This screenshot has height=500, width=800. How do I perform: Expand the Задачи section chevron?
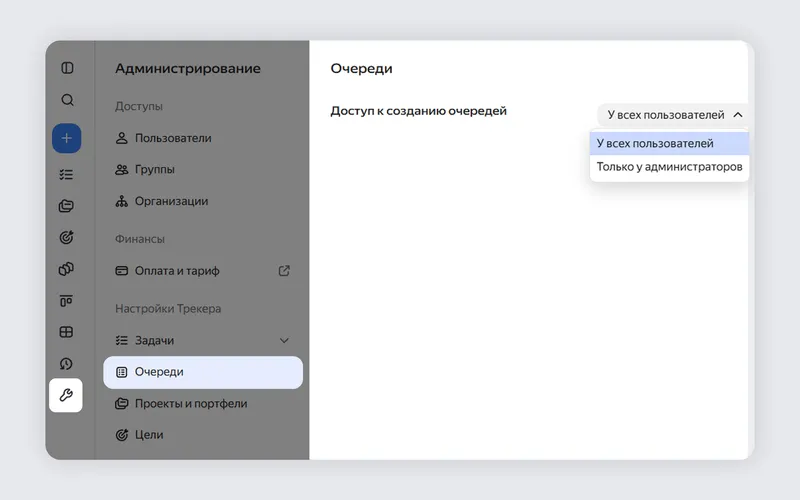tap(284, 340)
